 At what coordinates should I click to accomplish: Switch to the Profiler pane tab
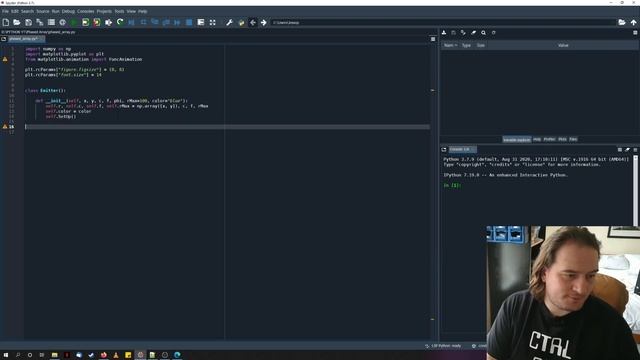pos(549,140)
